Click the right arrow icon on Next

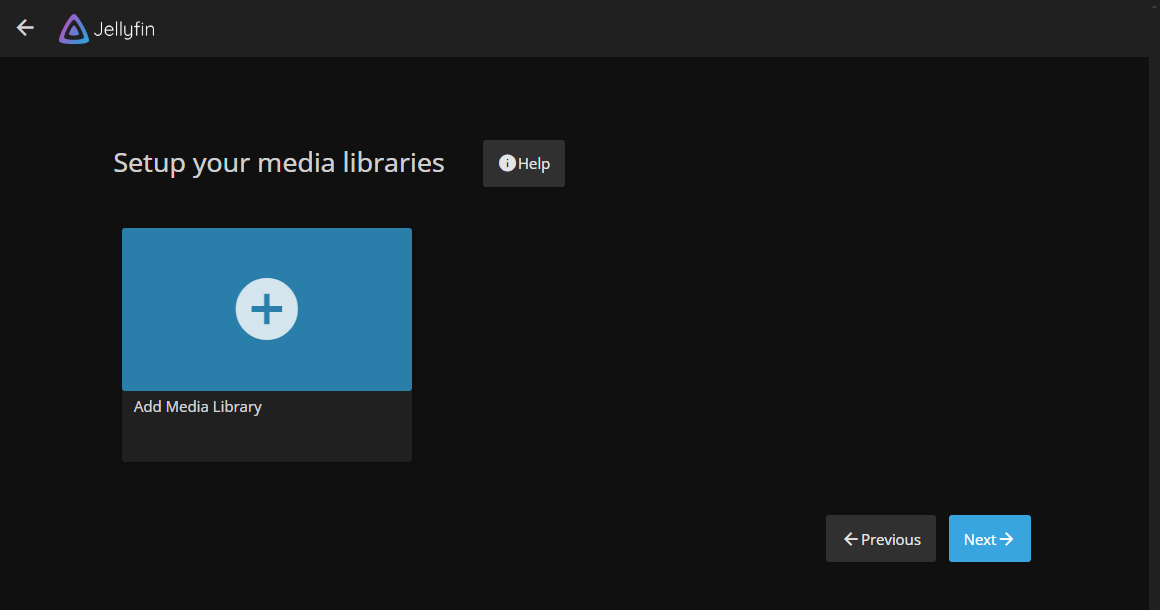(x=1007, y=539)
